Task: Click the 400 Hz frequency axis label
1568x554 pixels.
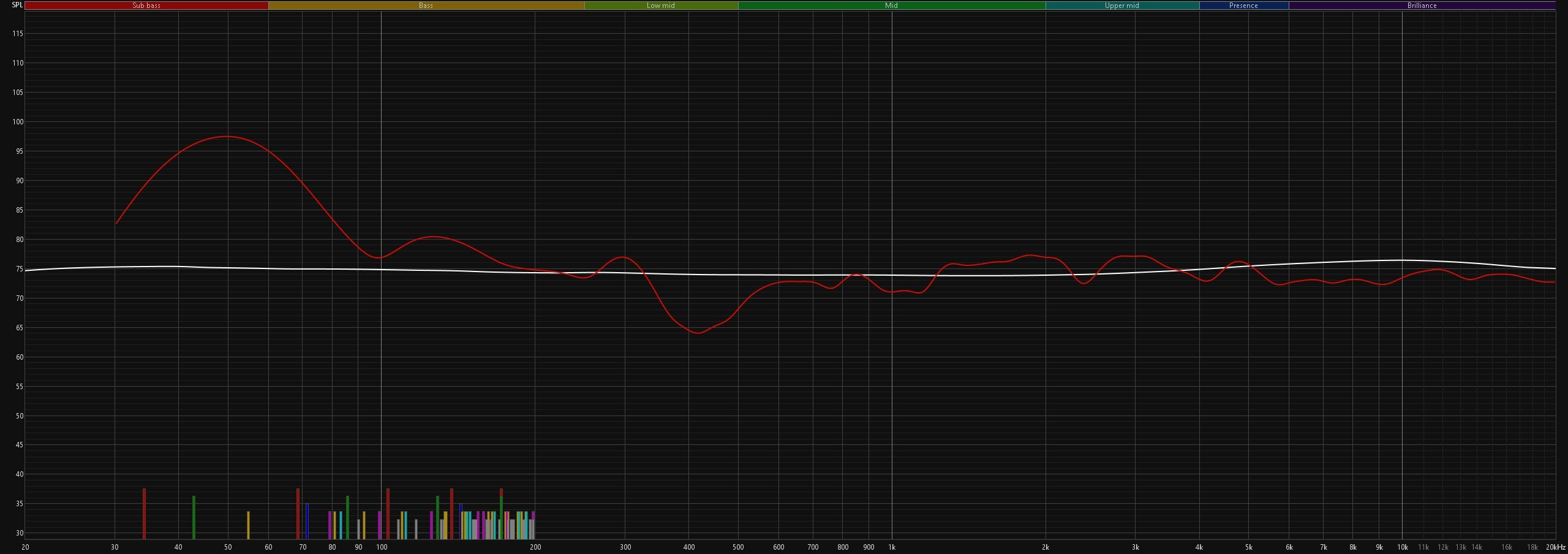Action: [x=689, y=547]
